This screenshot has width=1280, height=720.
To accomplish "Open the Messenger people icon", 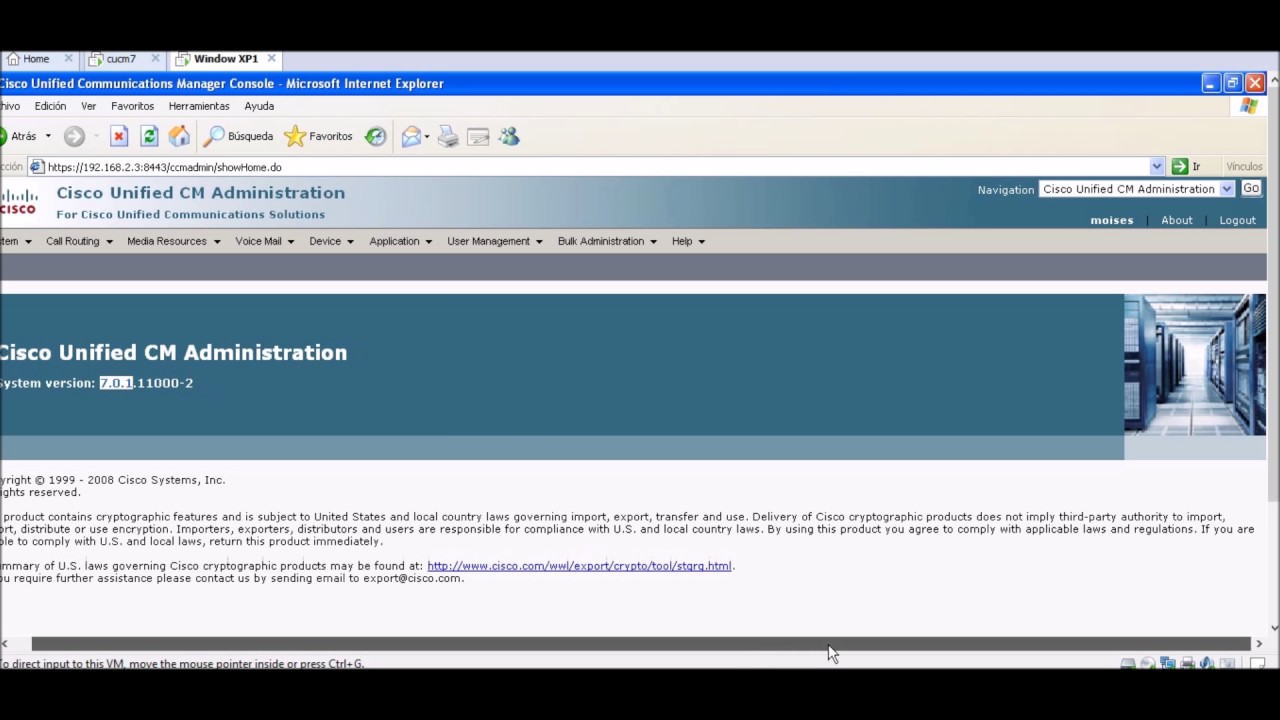I will pyautogui.click(x=509, y=136).
